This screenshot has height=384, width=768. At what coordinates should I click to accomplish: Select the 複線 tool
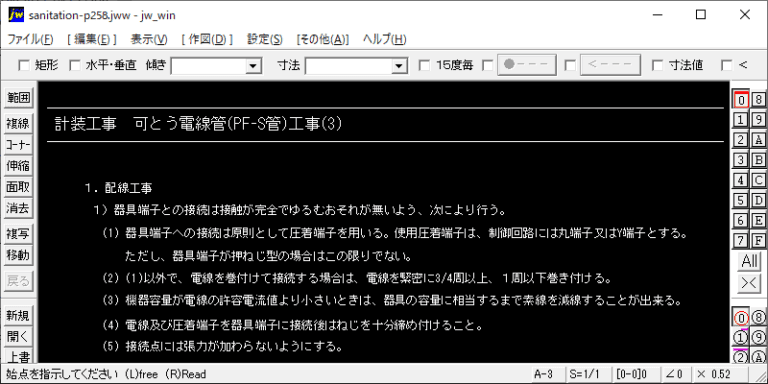(18, 123)
